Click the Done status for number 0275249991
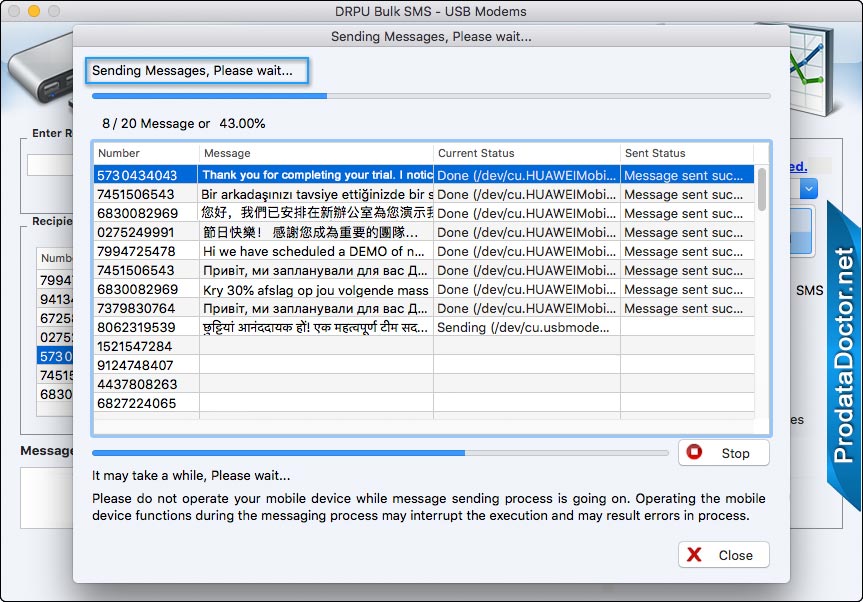 (526, 232)
